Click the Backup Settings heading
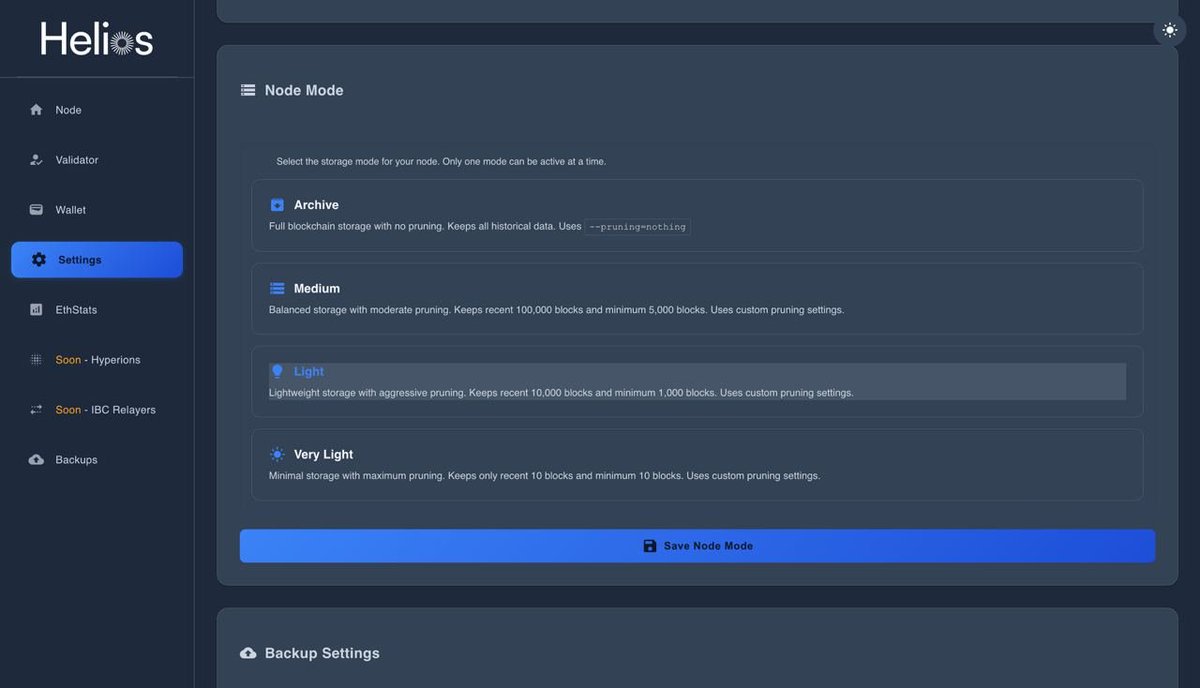1200x688 pixels. [322, 653]
